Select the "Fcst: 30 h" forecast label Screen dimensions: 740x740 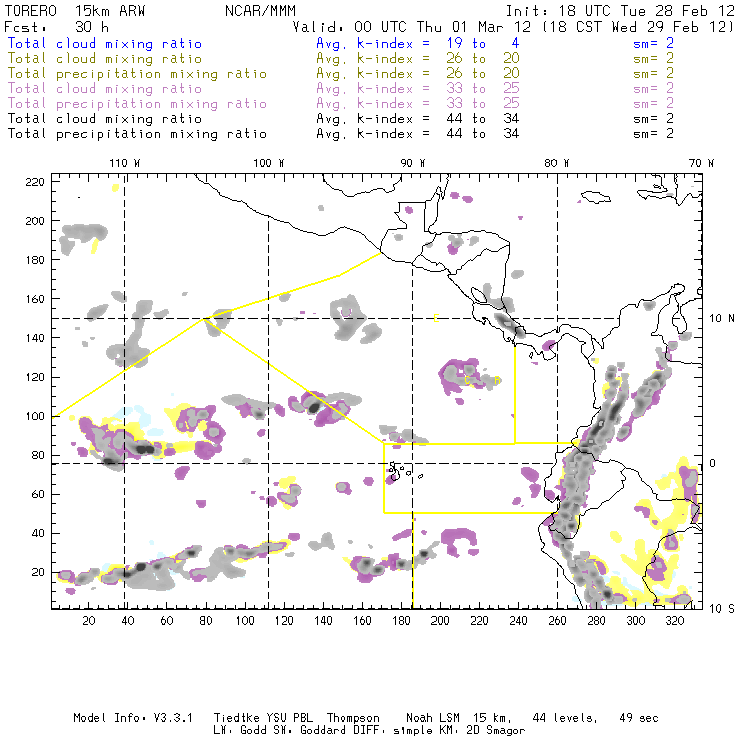[56, 26]
